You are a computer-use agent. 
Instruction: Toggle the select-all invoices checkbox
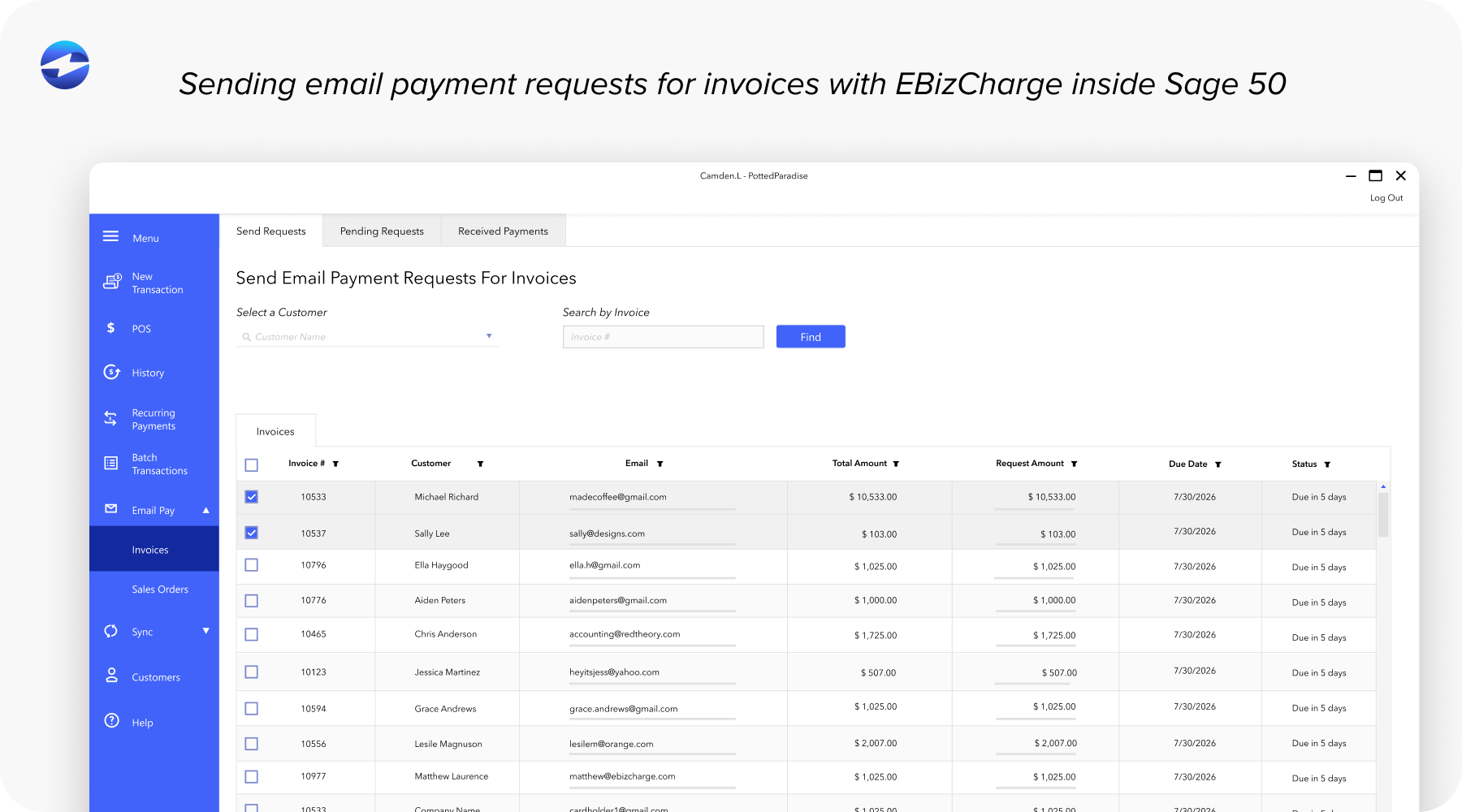[251, 465]
